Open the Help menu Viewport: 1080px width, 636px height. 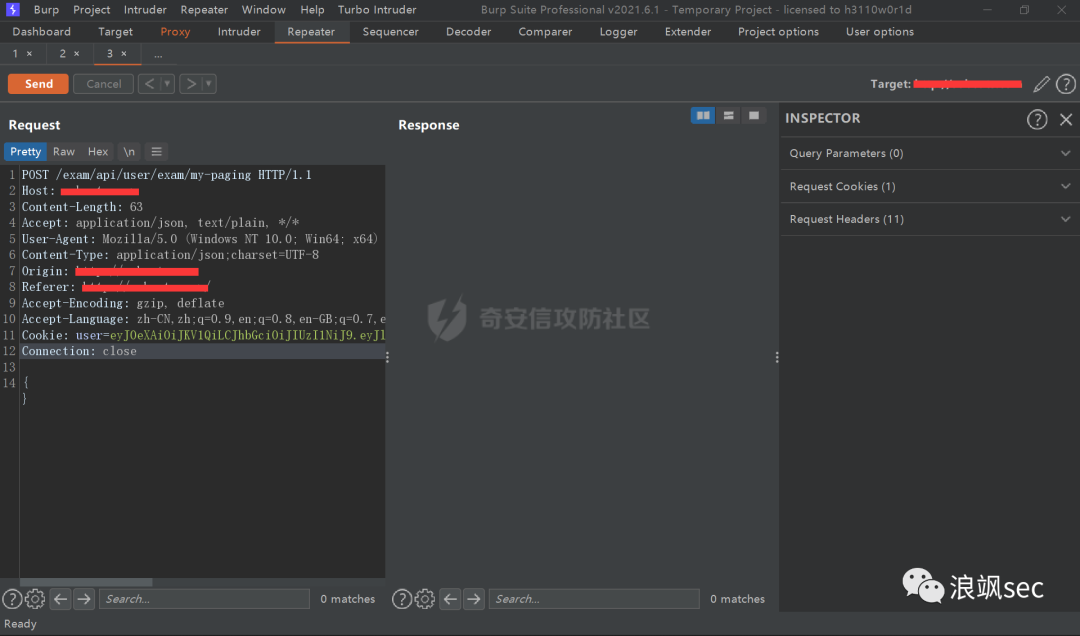[312, 10]
